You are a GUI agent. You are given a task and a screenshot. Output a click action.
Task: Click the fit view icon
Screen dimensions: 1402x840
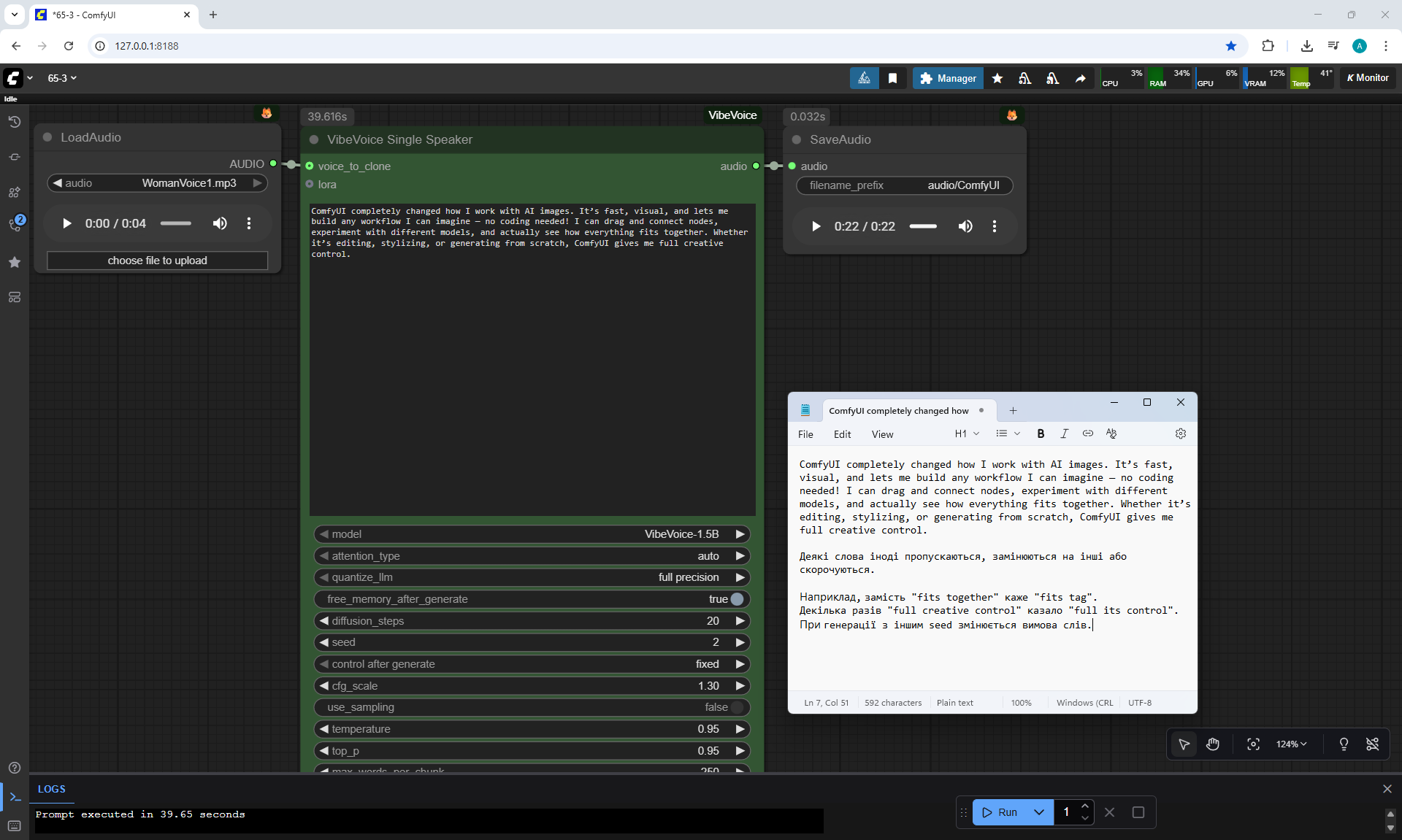(1253, 744)
